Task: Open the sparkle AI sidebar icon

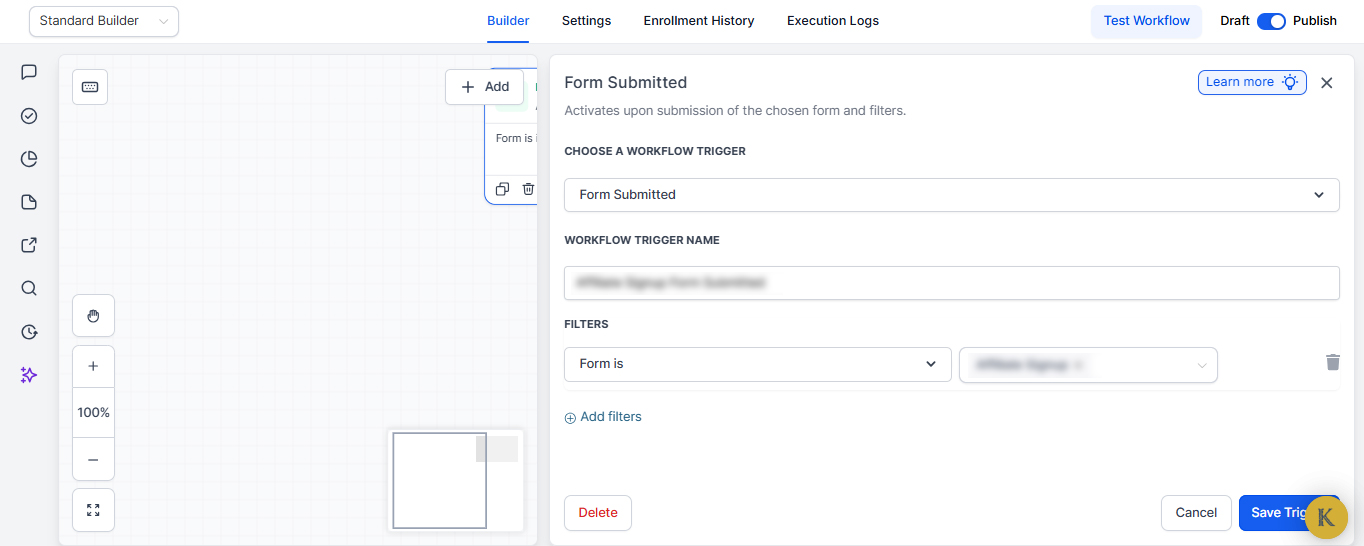Action: pos(29,375)
